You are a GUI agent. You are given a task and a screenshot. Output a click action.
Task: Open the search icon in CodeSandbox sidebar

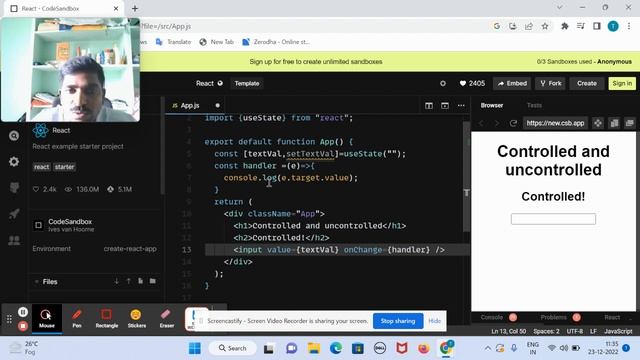[x=14, y=136]
